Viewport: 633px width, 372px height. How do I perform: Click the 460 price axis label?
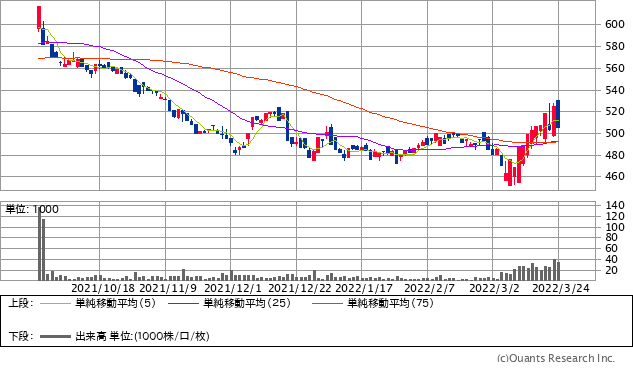coord(615,177)
